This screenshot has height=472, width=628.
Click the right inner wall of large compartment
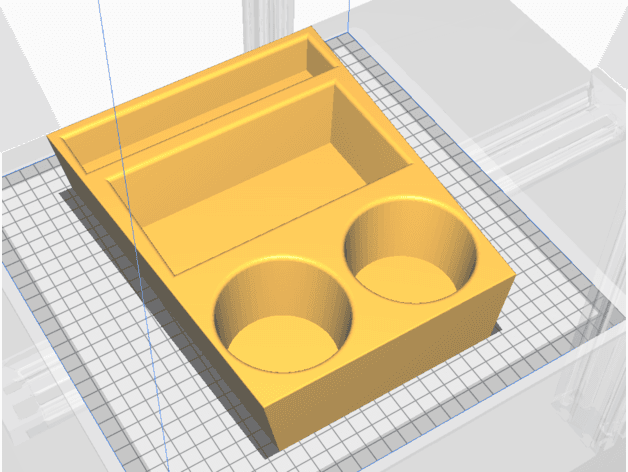pos(366,134)
